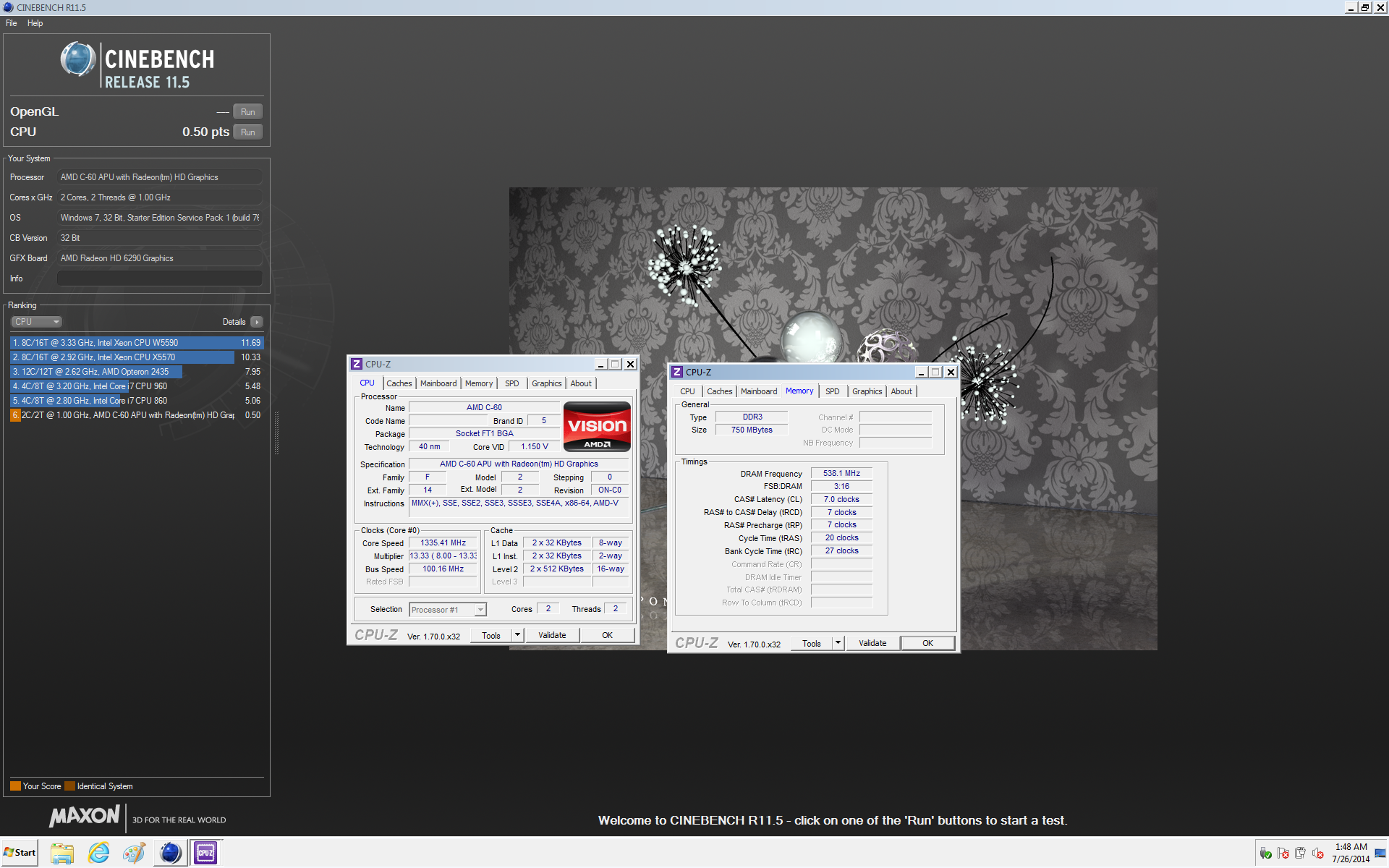
Task: Switch to Graphics tab in left CPU-Z
Action: (546, 383)
